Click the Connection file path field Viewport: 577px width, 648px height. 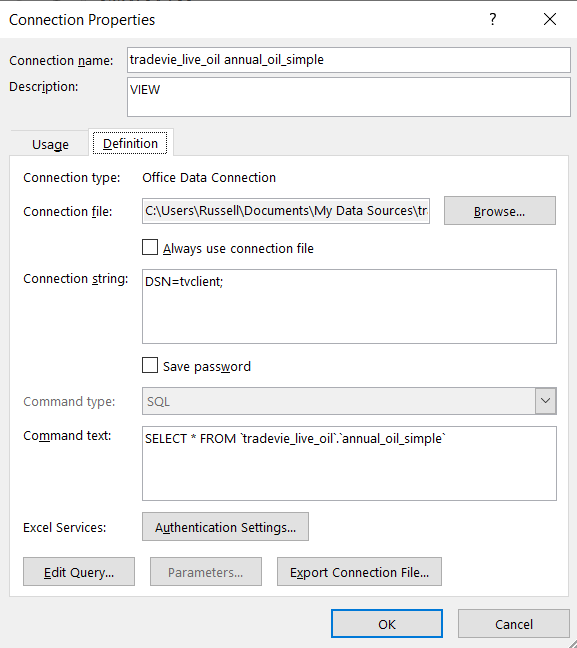point(286,211)
